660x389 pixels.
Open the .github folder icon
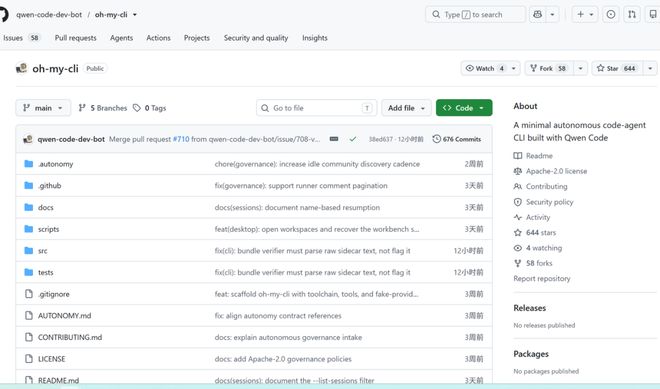click(29, 186)
